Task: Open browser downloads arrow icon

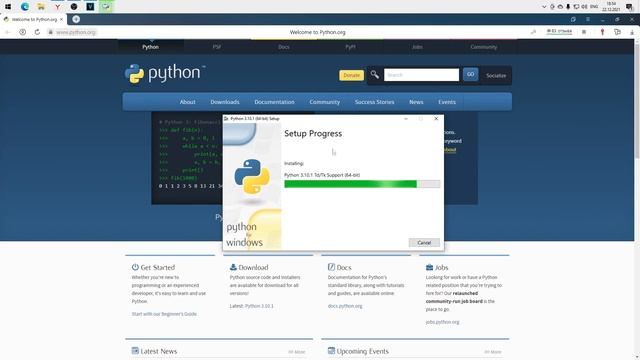Action: (631, 32)
